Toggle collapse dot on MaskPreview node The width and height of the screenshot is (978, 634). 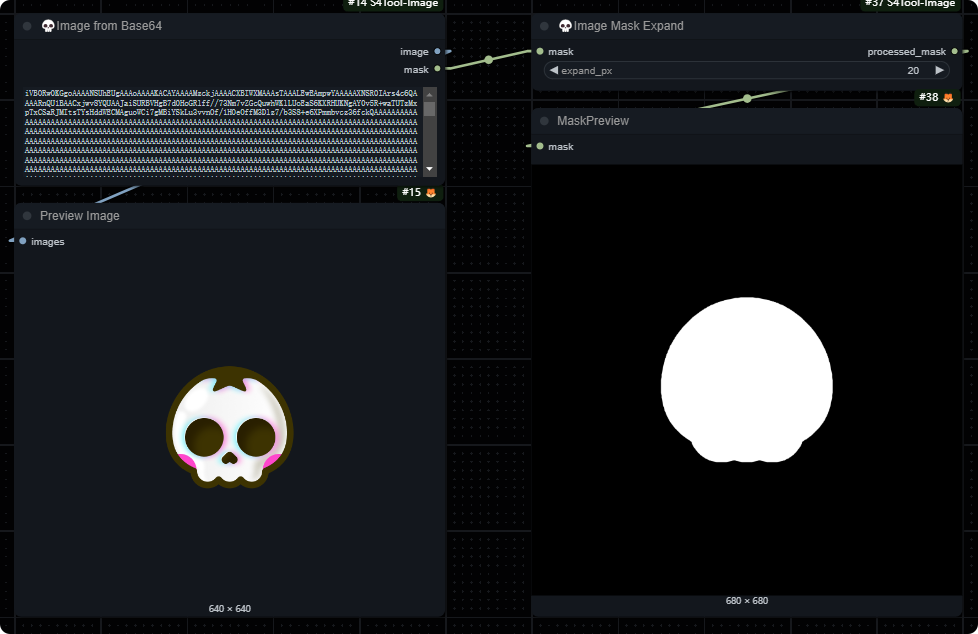pyautogui.click(x=545, y=121)
